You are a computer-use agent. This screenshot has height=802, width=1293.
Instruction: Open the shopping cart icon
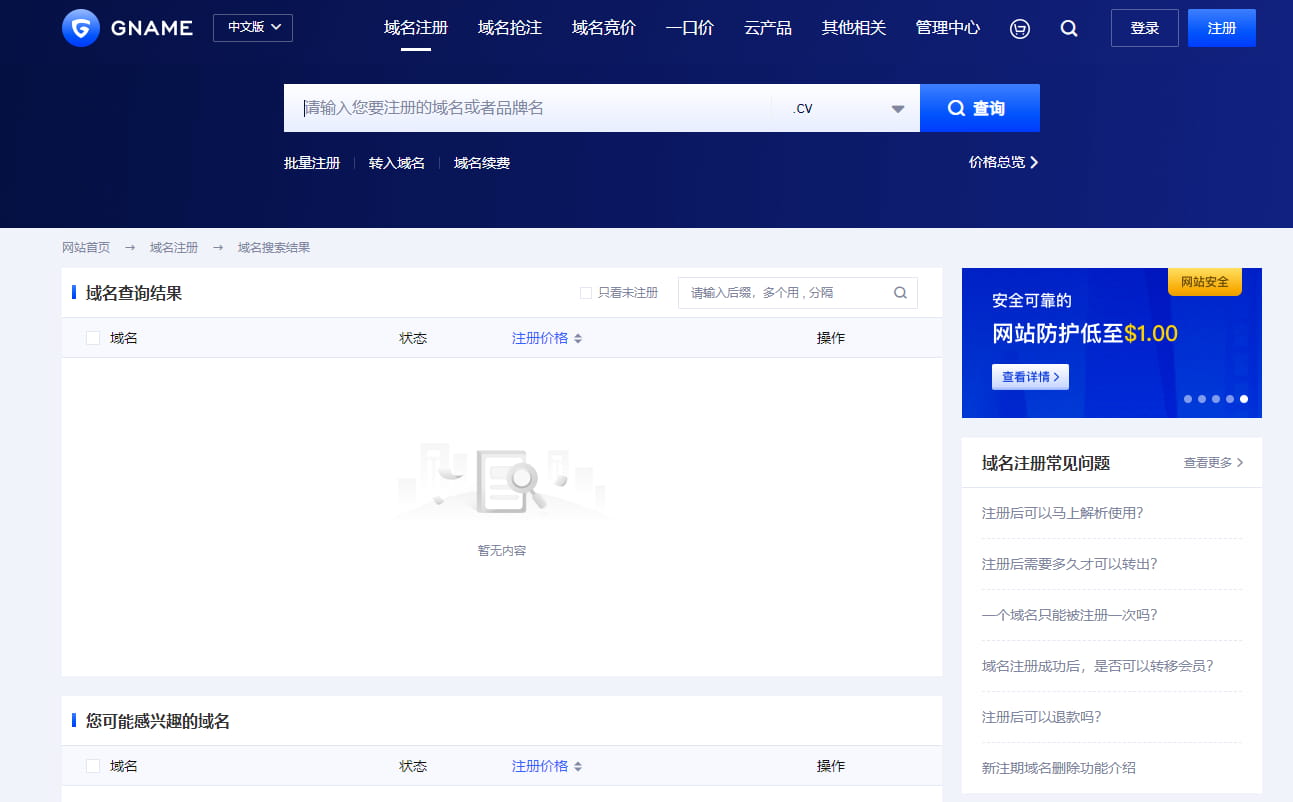pyautogui.click(x=1020, y=29)
